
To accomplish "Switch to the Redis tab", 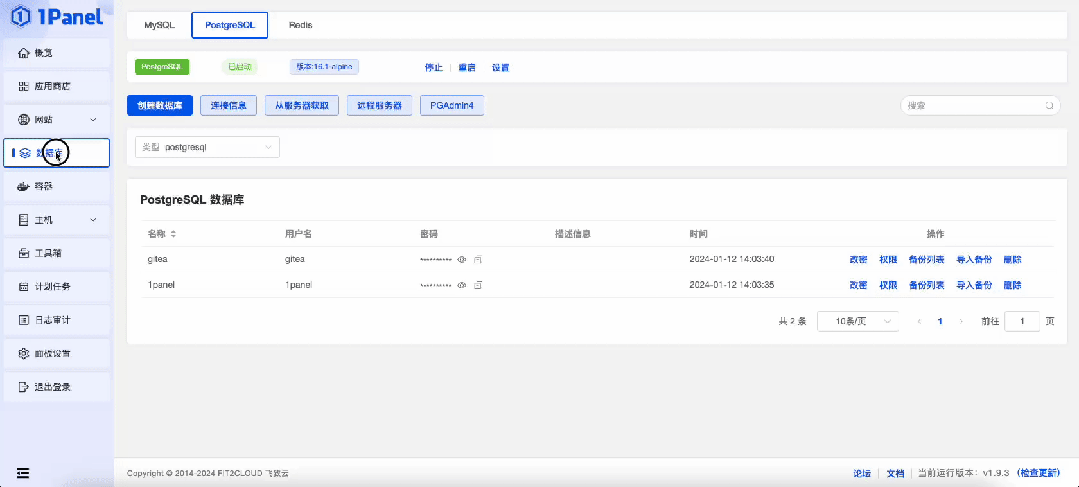I will [301, 25].
